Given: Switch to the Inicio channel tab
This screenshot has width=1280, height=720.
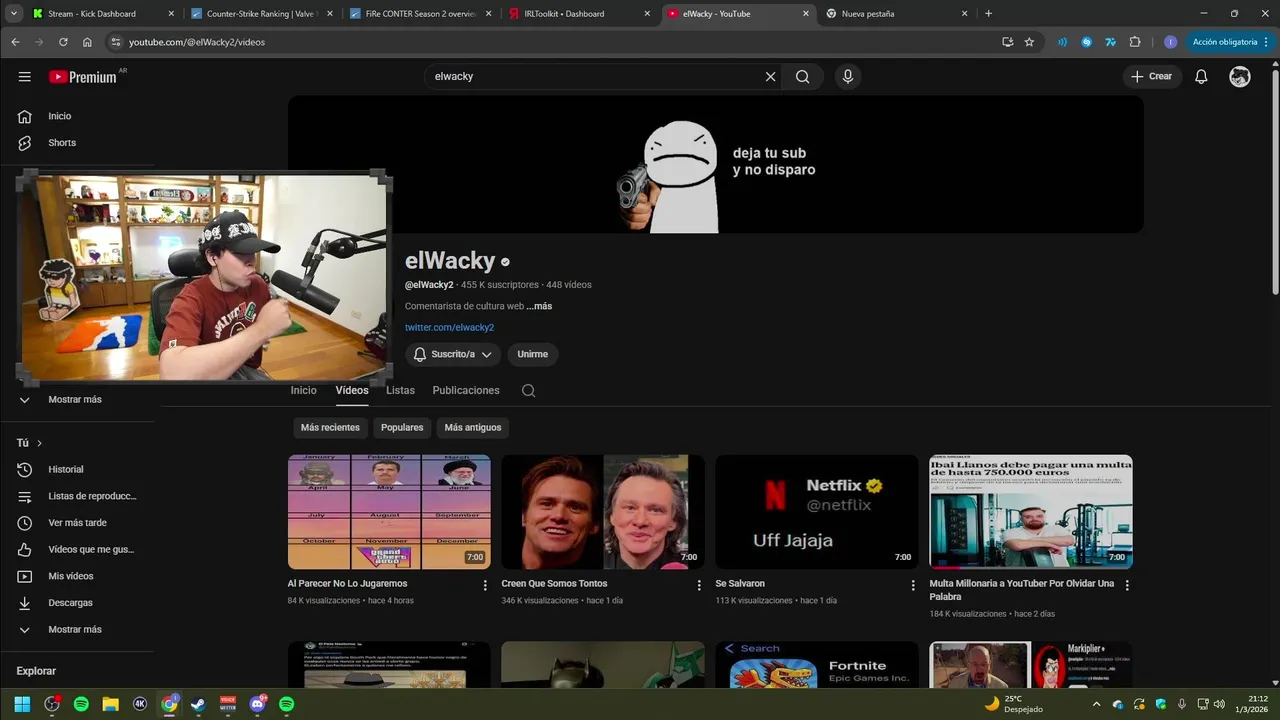Looking at the screenshot, I should point(303,391).
